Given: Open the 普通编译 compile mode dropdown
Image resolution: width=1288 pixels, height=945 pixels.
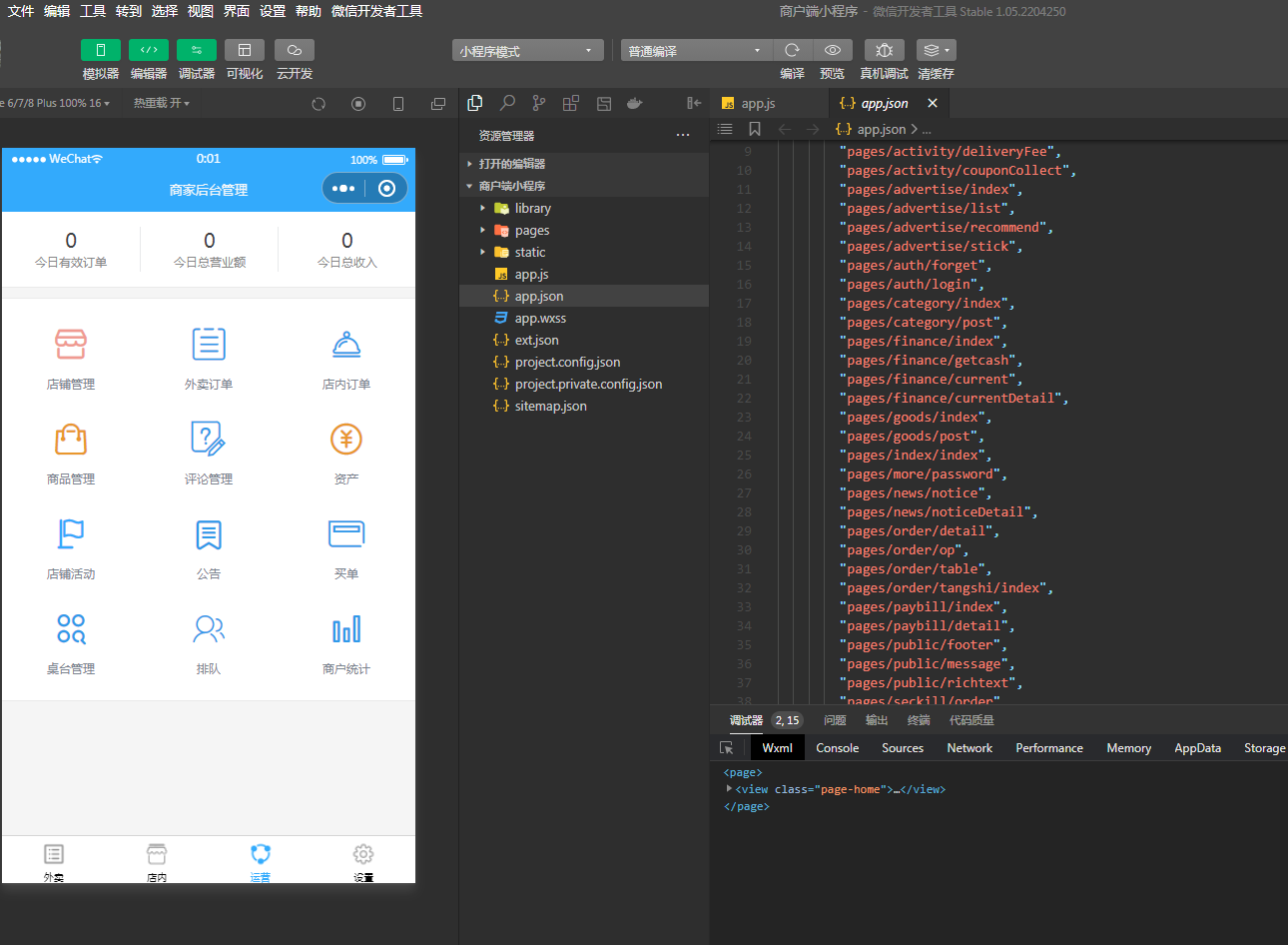Looking at the screenshot, I should click(x=696, y=50).
